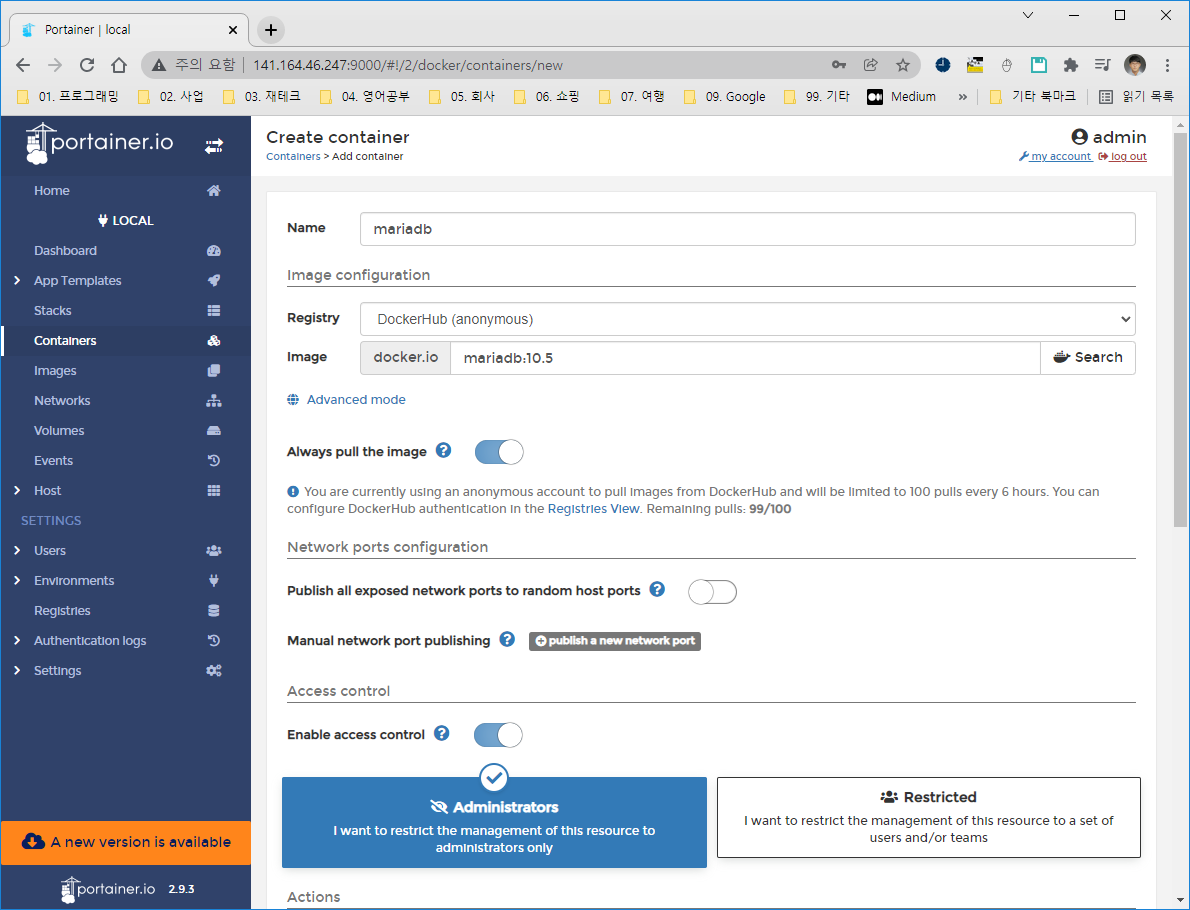Enable publishing all exposed network ports

[x=712, y=591]
